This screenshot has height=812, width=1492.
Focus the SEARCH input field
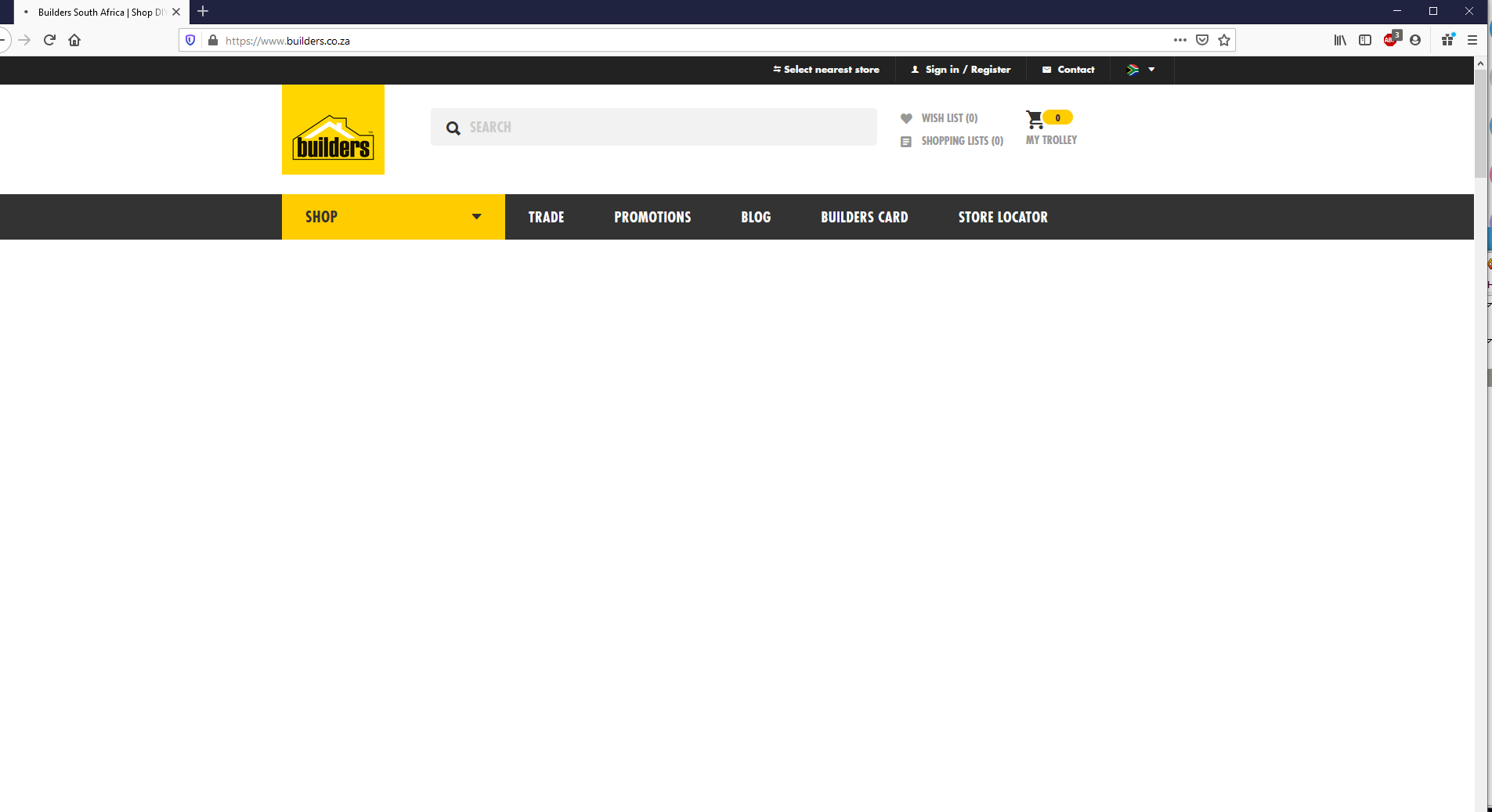tap(654, 127)
